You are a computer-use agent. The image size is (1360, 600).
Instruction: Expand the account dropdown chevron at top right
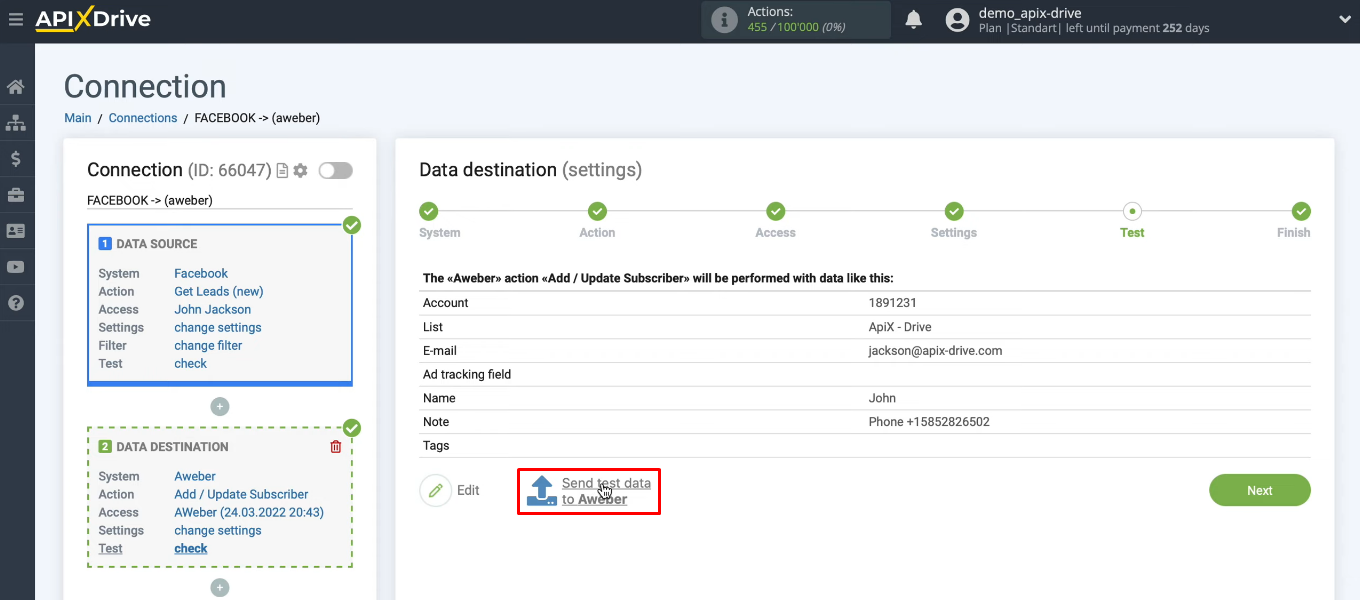click(x=1344, y=19)
